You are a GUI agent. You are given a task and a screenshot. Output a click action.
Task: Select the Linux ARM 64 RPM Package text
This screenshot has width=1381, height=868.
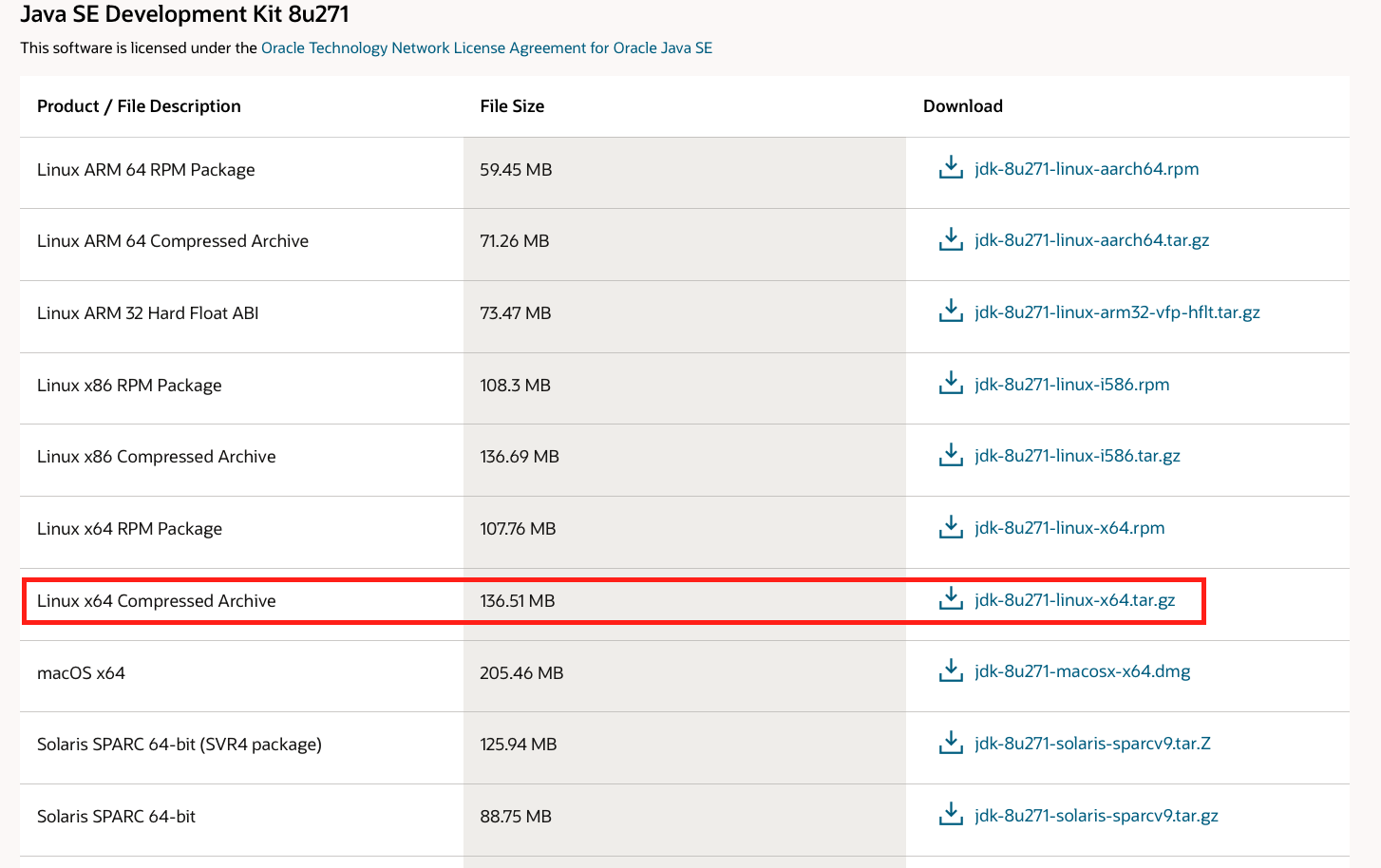pos(146,170)
